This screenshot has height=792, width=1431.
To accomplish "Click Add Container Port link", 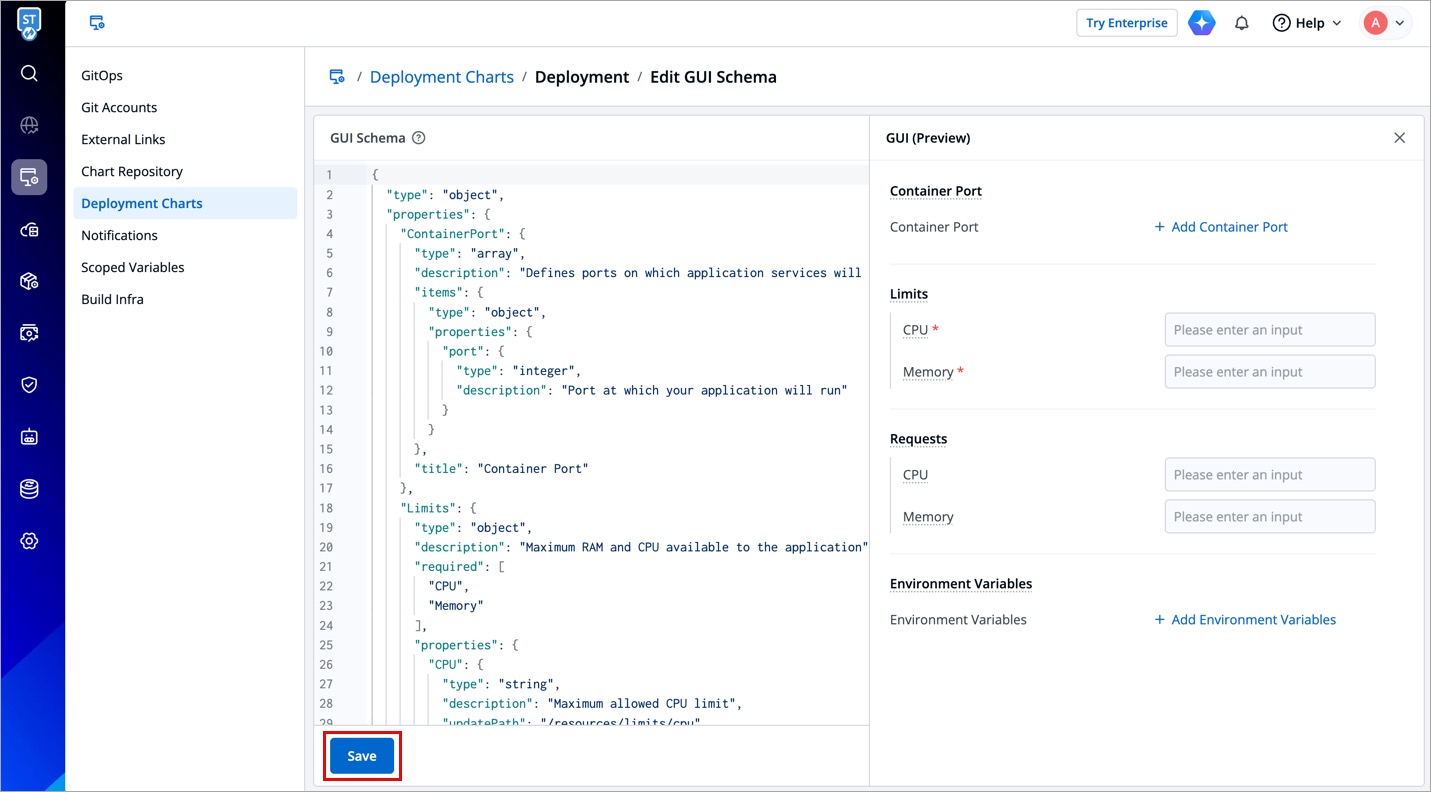I will pyautogui.click(x=1221, y=227).
